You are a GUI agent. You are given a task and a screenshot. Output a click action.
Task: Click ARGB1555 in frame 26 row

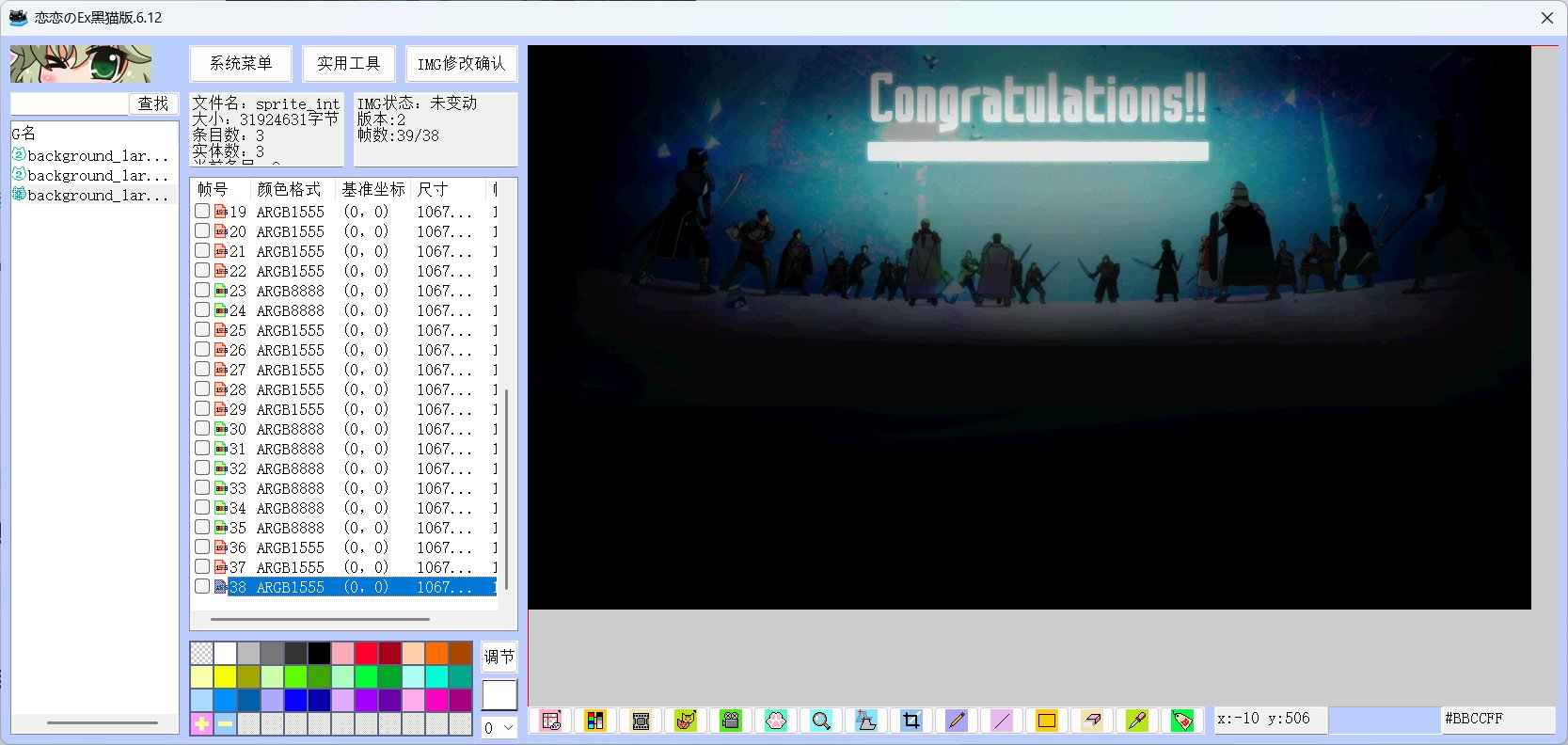click(291, 350)
